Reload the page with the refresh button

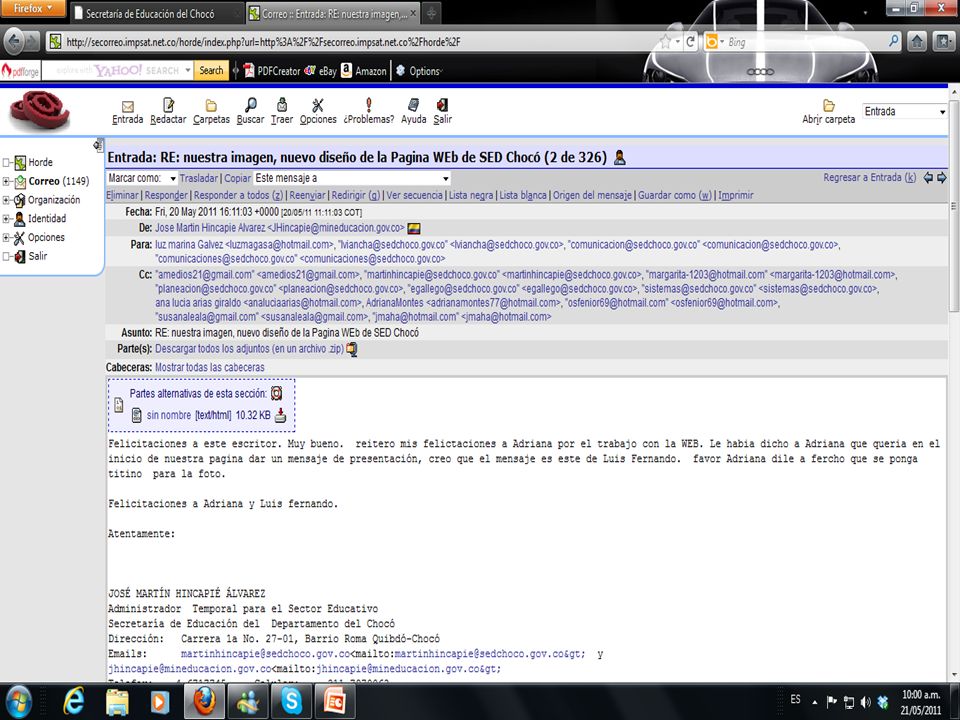point(690,42)
